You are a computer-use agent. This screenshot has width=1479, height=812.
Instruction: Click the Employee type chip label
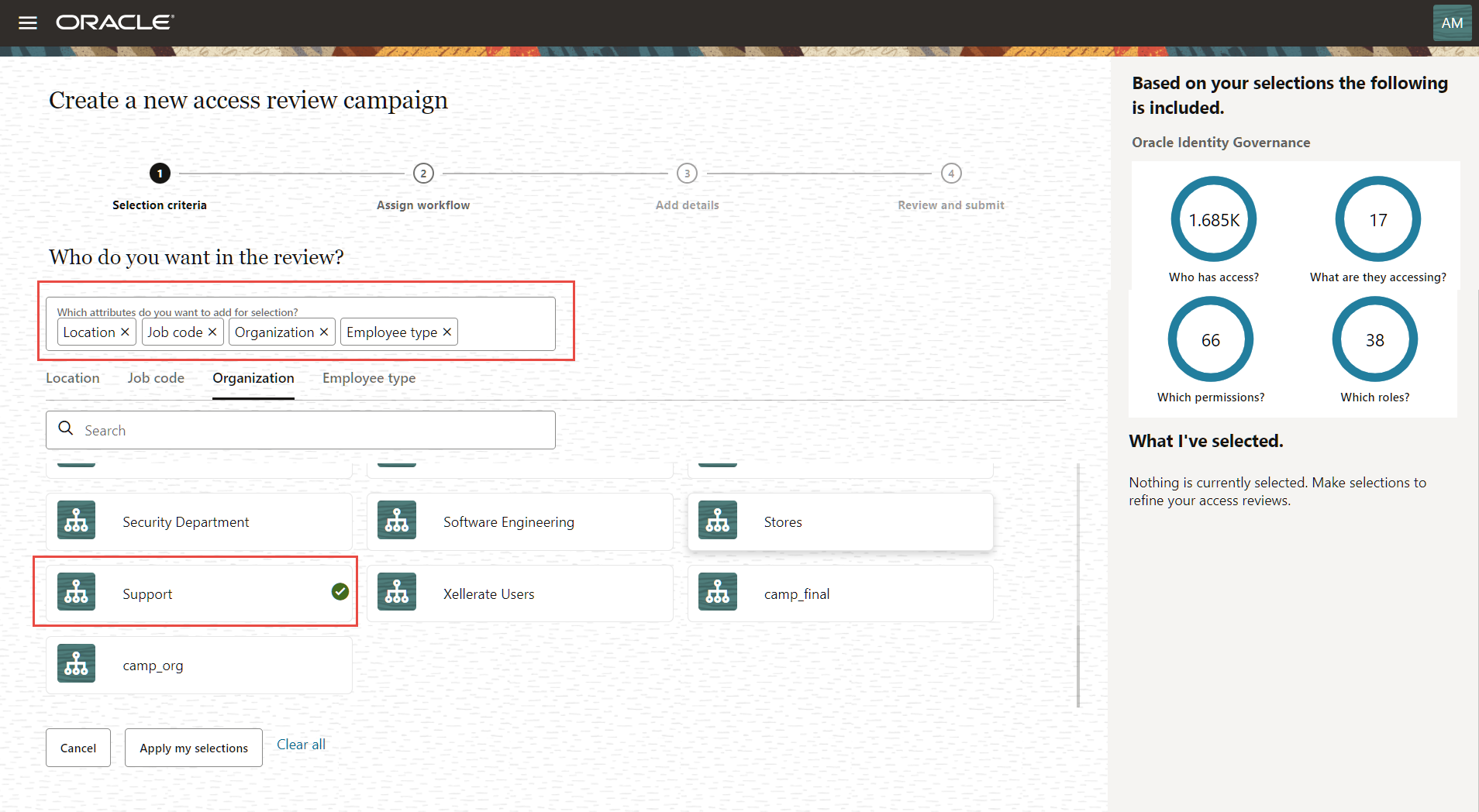pos(392,332)
